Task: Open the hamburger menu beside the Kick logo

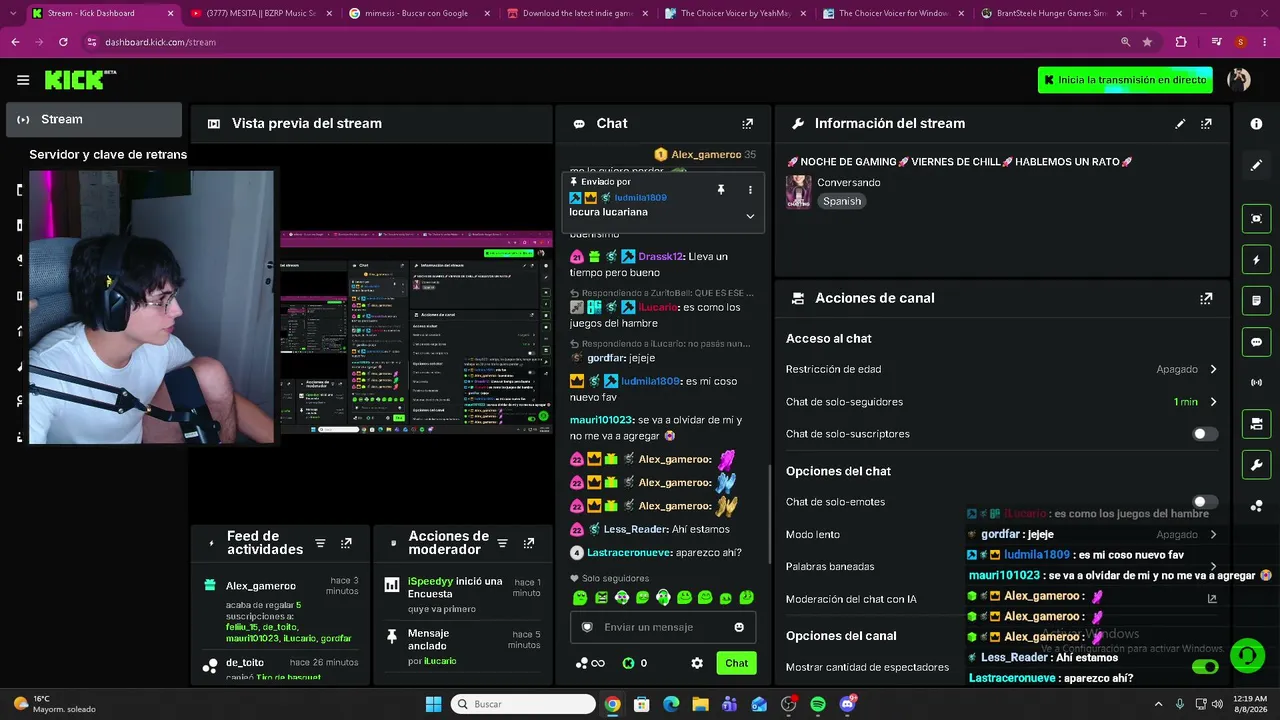Action: click(23, 80)
